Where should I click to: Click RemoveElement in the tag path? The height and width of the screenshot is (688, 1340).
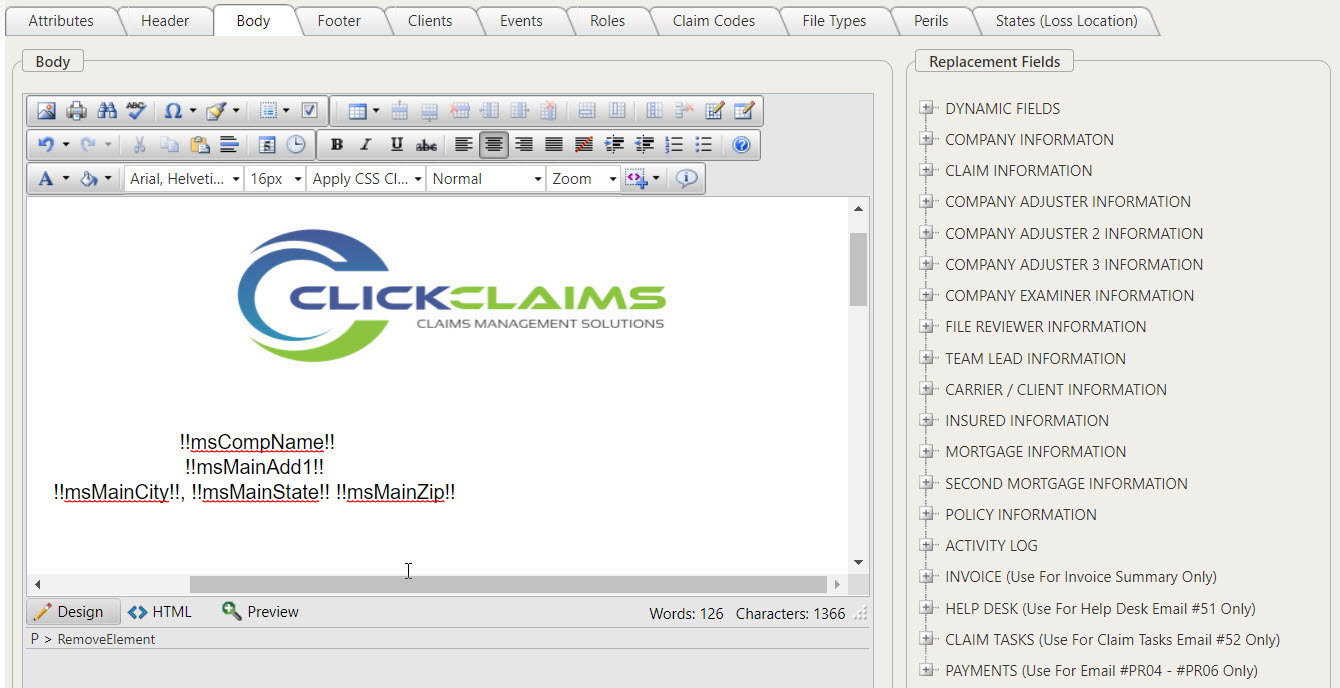click(106, 639)
